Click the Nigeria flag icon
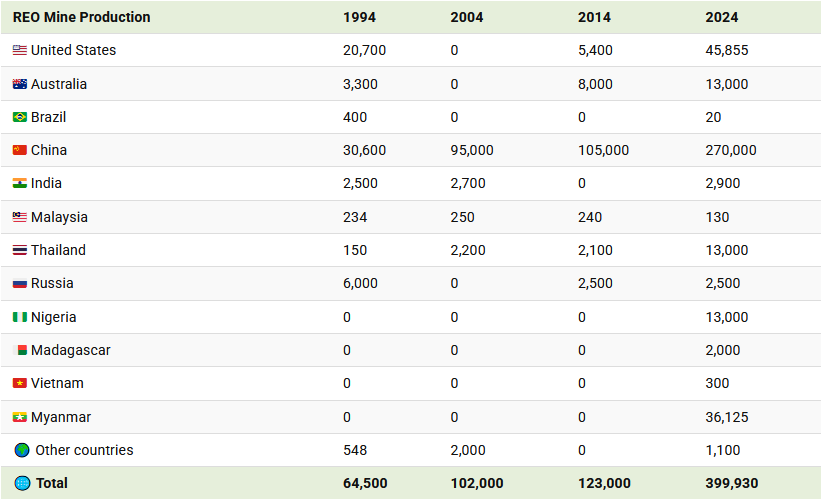This screenshot has width=826, height=499. pos(19,317)
